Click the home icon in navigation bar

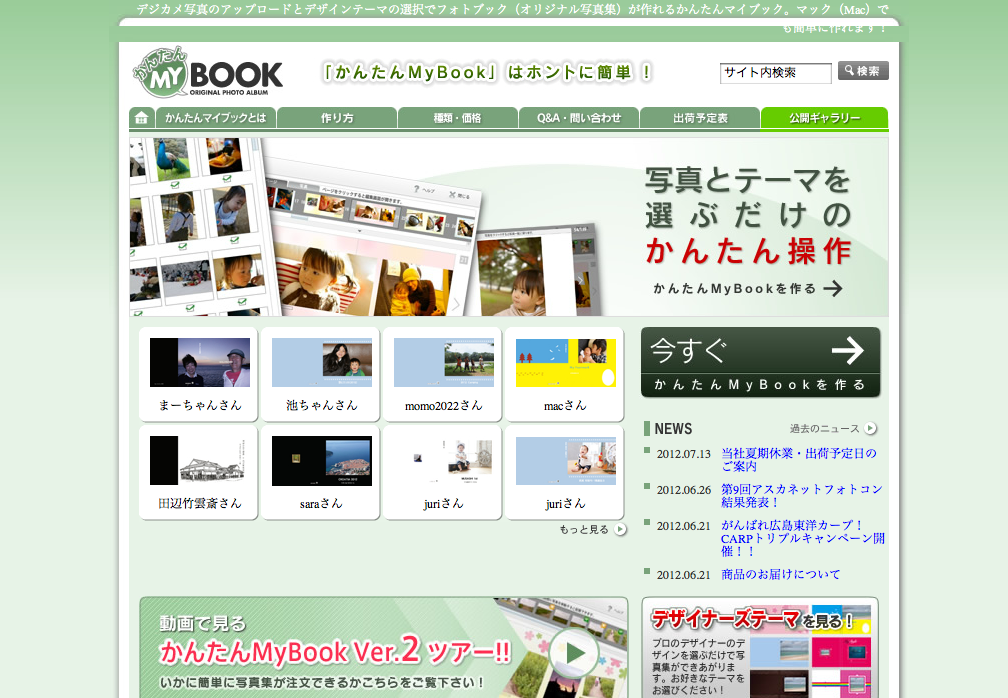[x=141, y=118]
